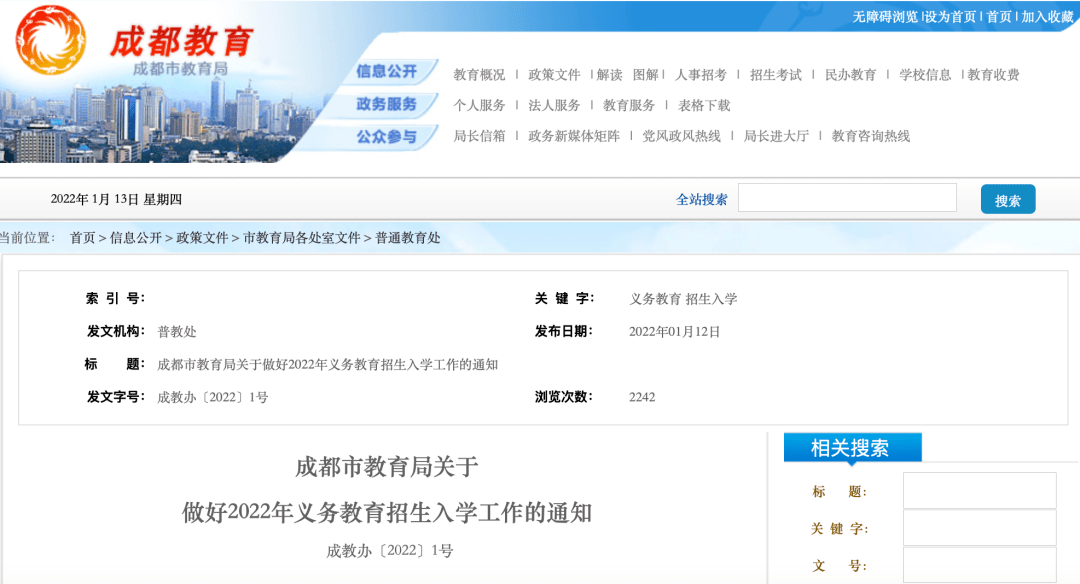1080x584 pixels.
Task: Click the 成都教育 phoenix logo icon
Action: [52, 40]
